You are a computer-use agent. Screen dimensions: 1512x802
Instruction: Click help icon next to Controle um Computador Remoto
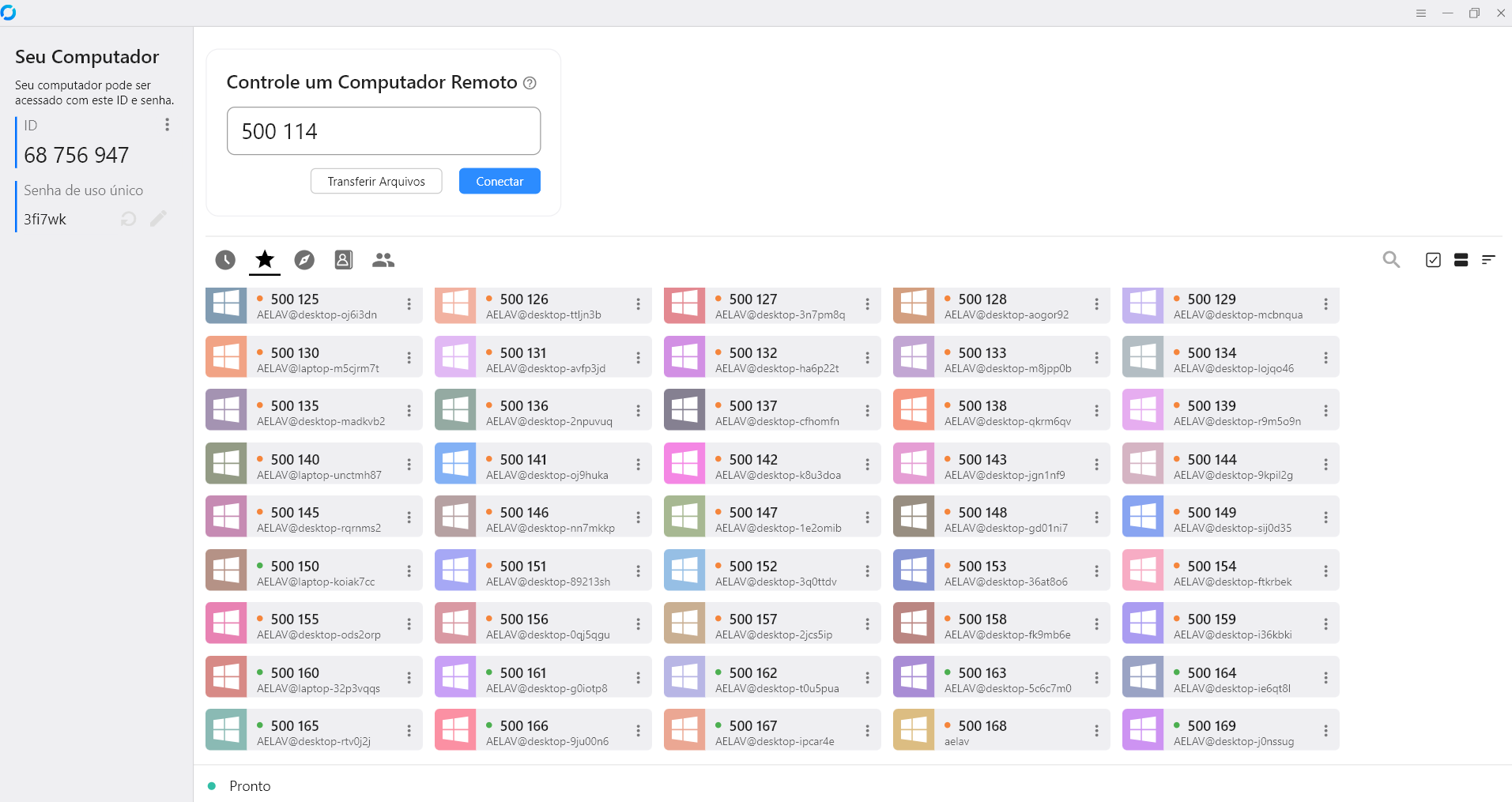click(x=530, y=83)
